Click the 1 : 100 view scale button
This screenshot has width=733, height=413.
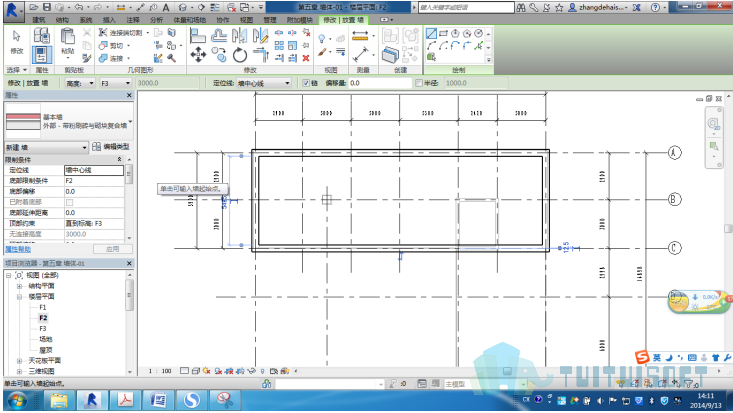coord(160,371)
